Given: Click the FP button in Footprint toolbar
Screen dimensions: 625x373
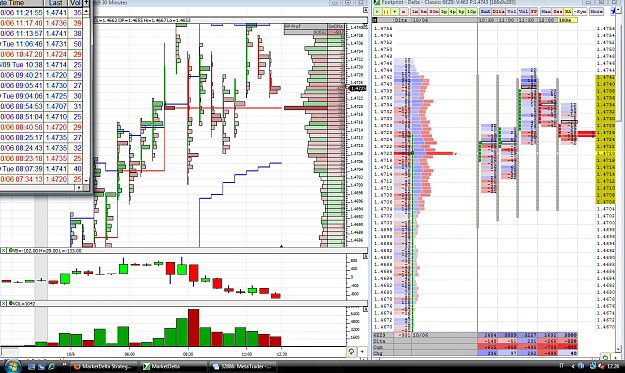Looking at the screenshot, I should coord(534,12).
